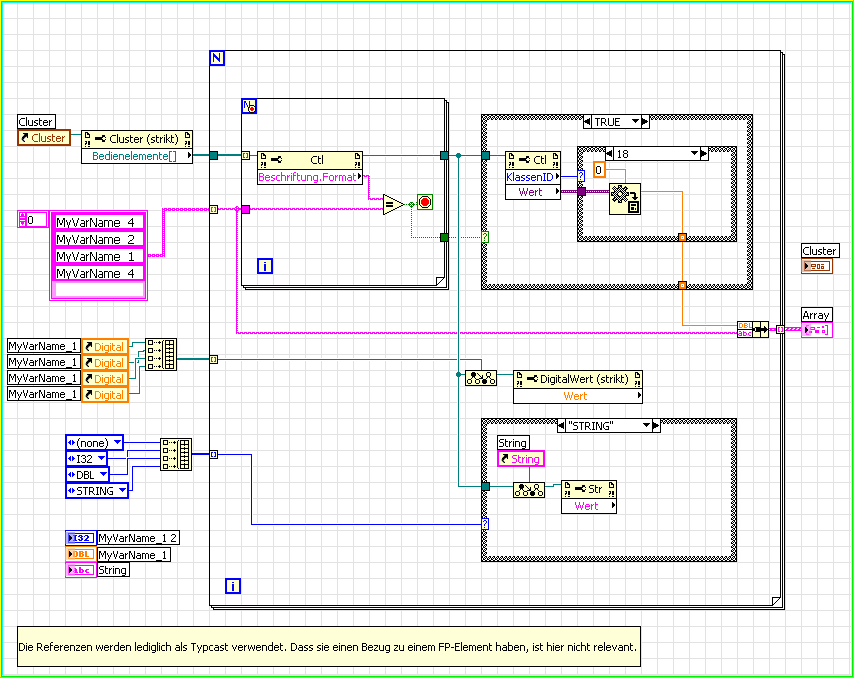
Task: Select the To More Specific Class node before DigitalWert
Action: (x=480, y=378)
